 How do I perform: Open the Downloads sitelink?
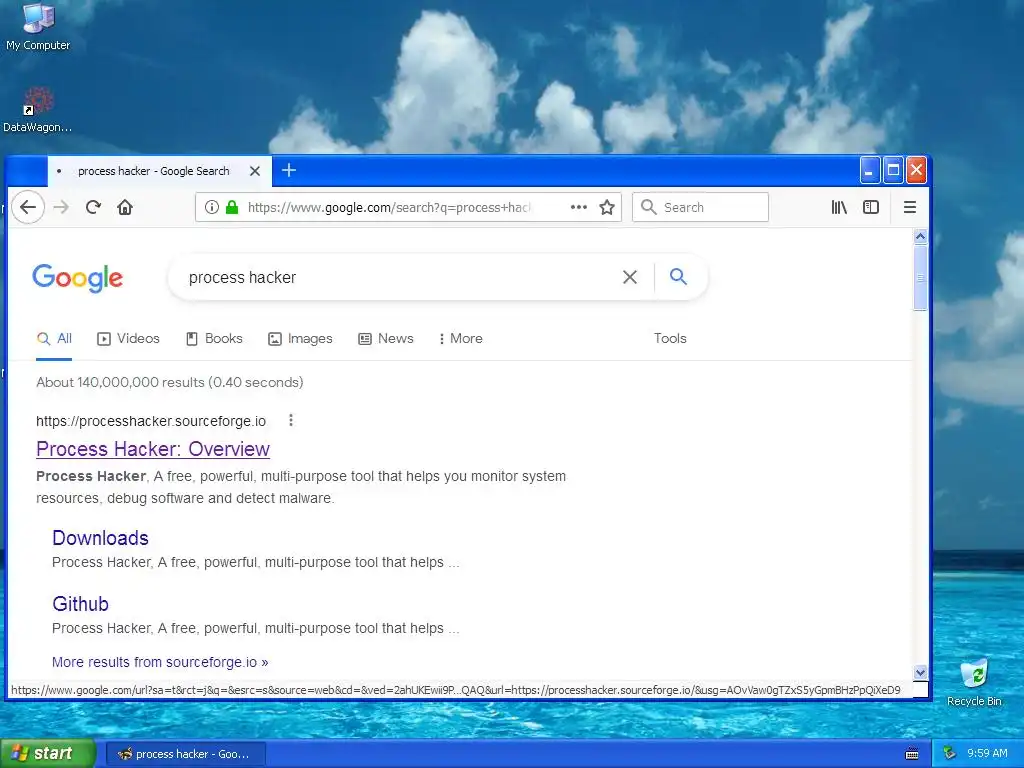click(101, 538)
